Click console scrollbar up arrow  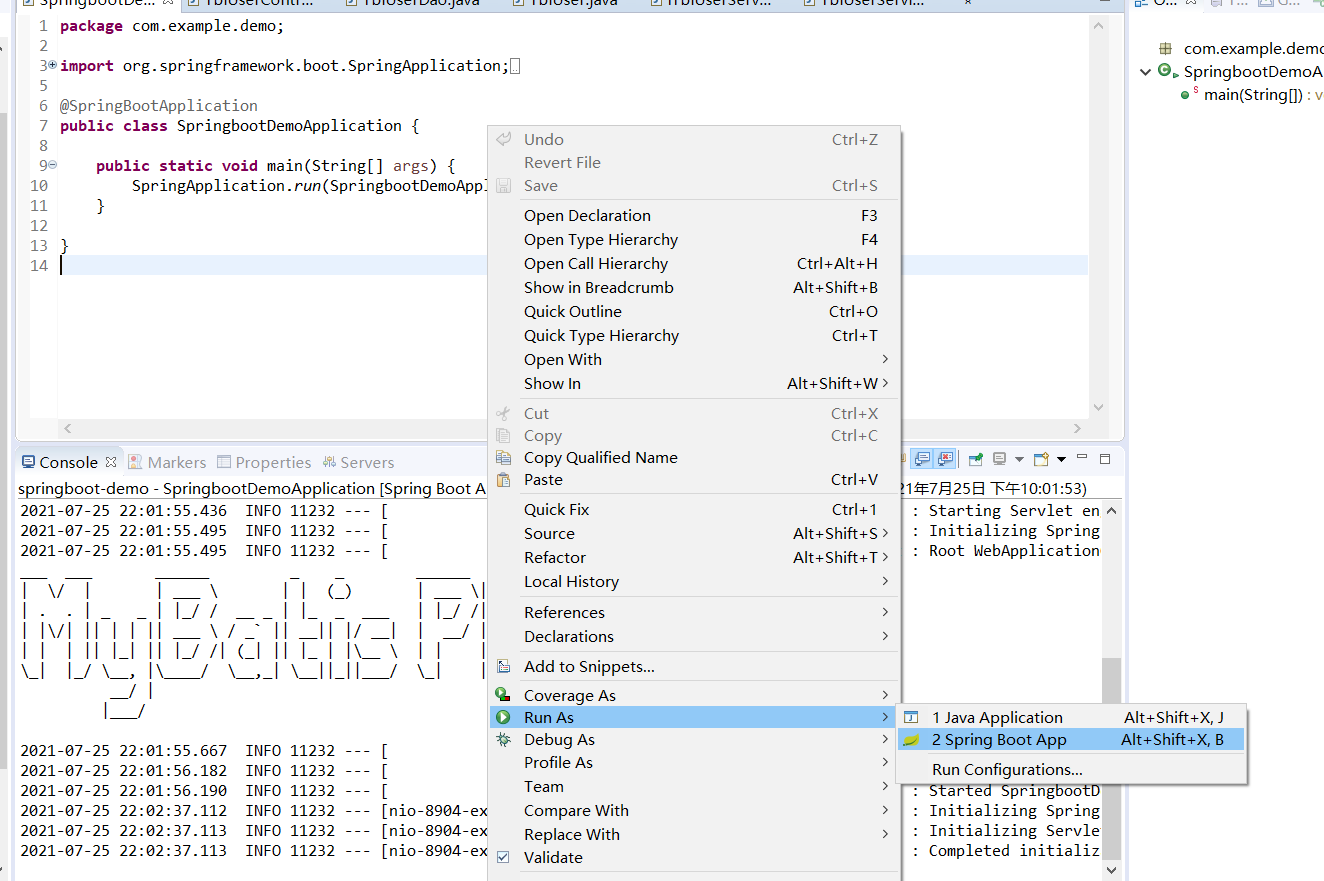pyautogui.click(x=1111, y=510)
